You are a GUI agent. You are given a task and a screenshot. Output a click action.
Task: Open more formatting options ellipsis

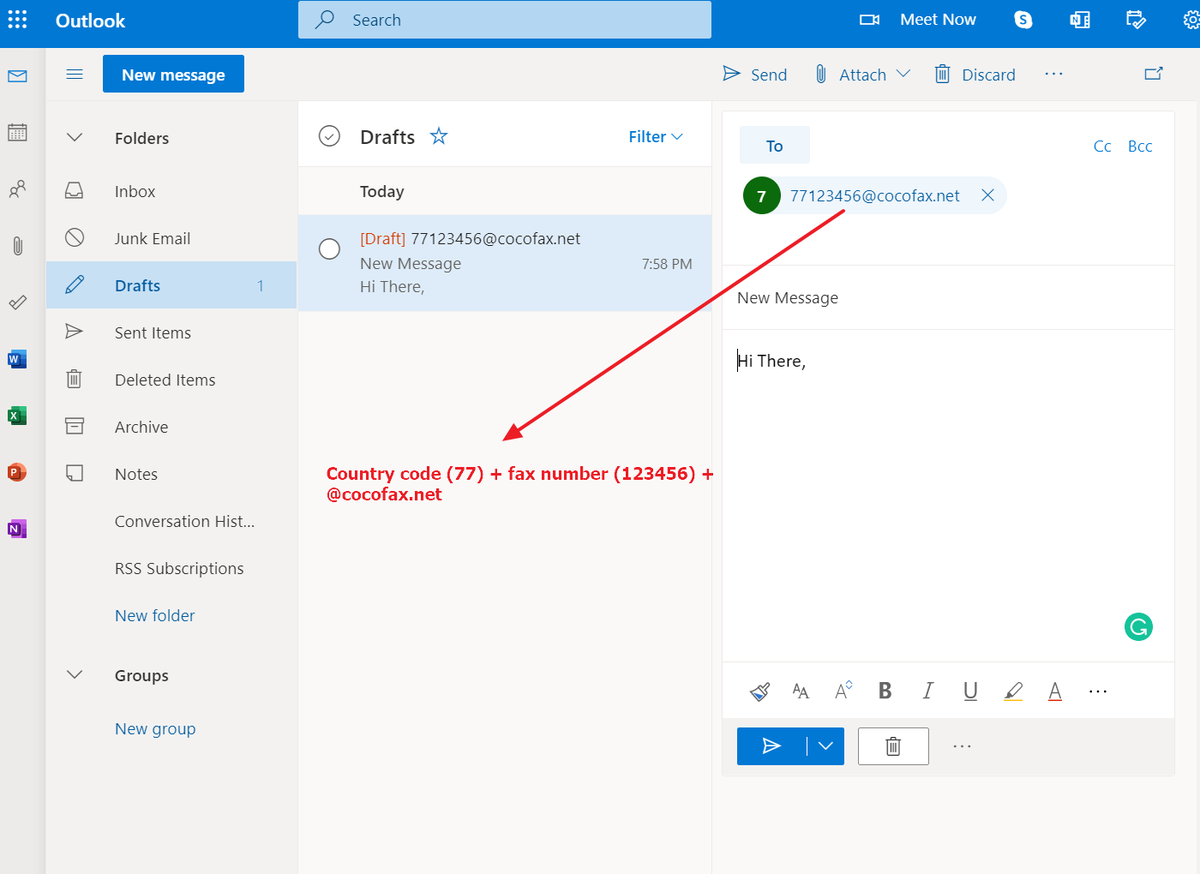click(1097, 691)
